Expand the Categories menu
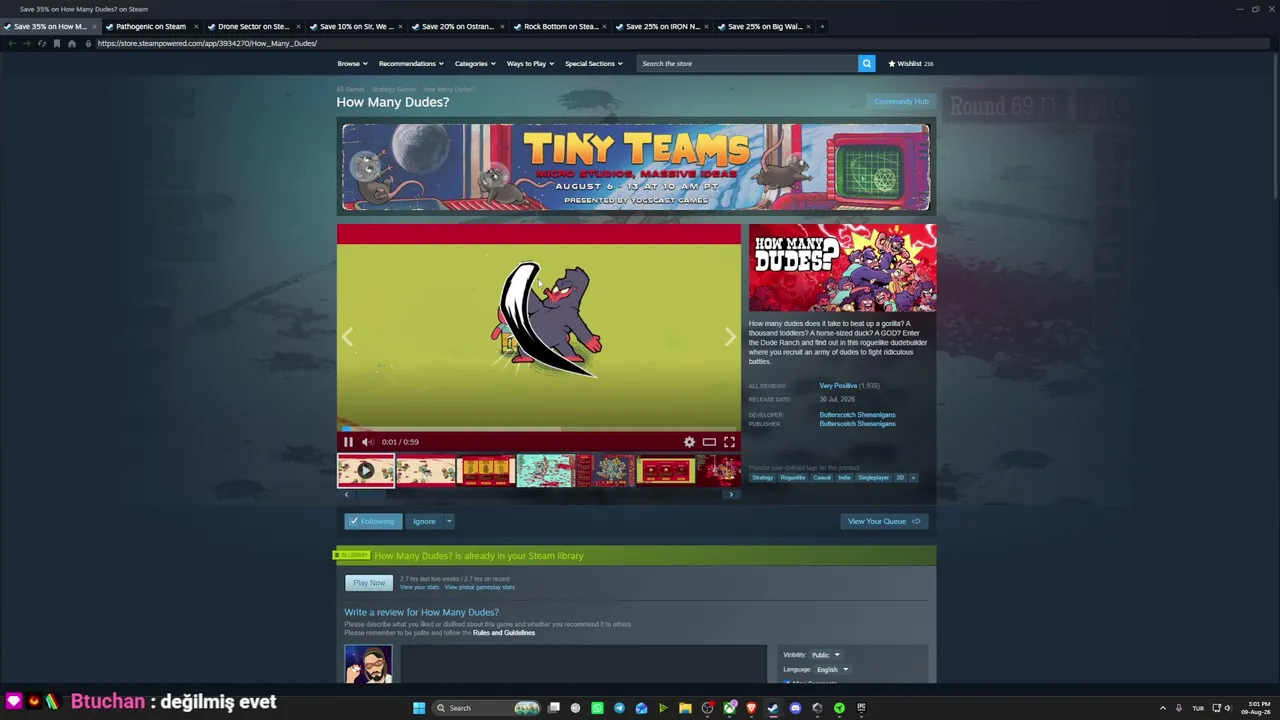Screen dimensions: 1280x720 (x=475, y=63)
